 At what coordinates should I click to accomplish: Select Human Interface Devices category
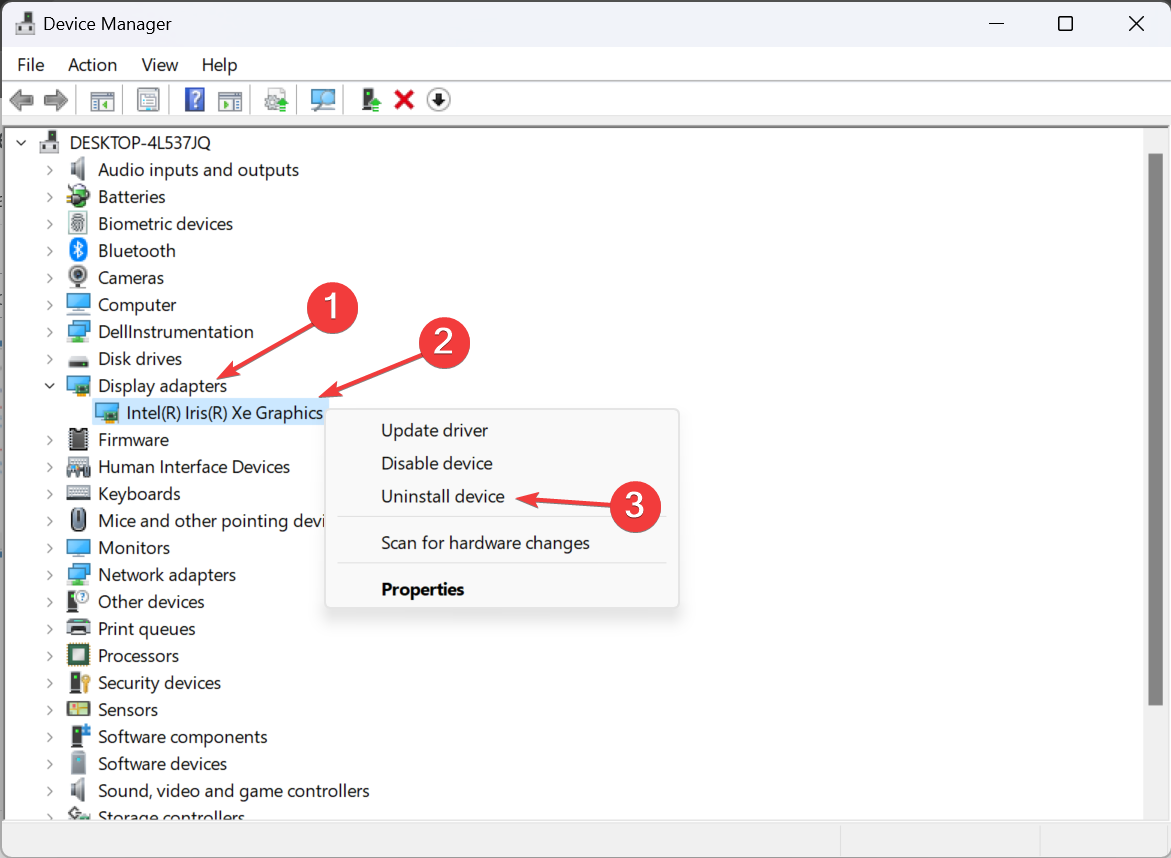tap(194, 467)
